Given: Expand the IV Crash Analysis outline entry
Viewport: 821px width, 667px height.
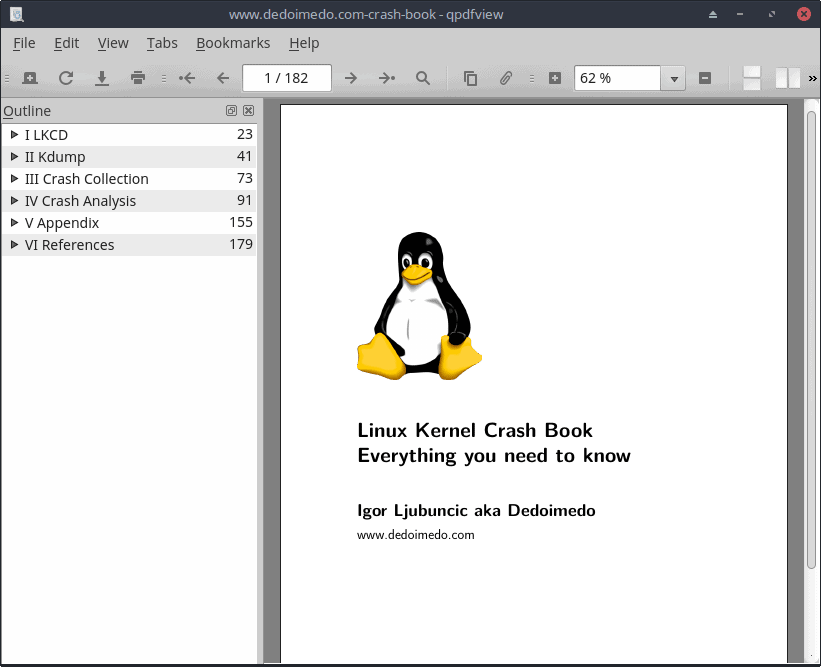Looking at the screenshot, I should click(x=15, y=201).
